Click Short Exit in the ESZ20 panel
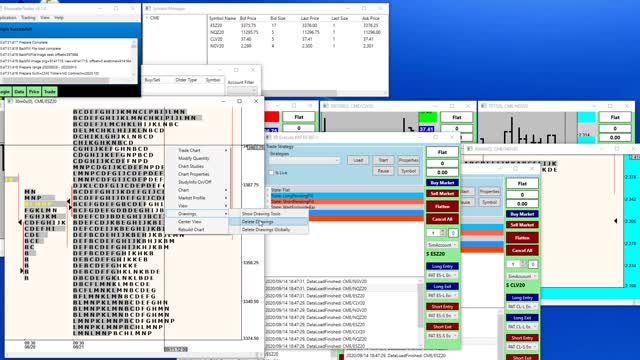 [x=442, y=327]
